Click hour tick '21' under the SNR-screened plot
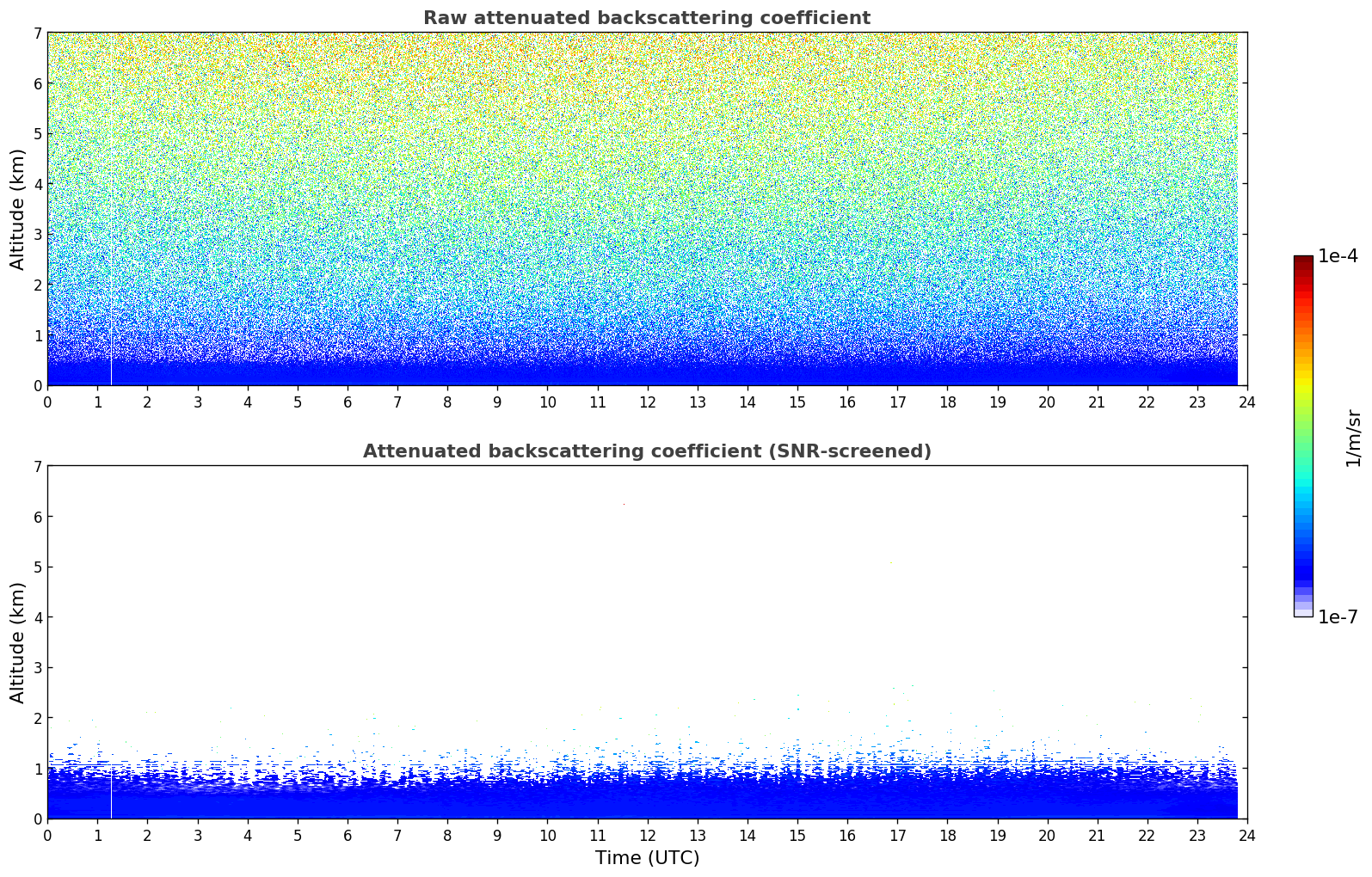Viewport: 1372px width, 877px height. [1097, 835]
